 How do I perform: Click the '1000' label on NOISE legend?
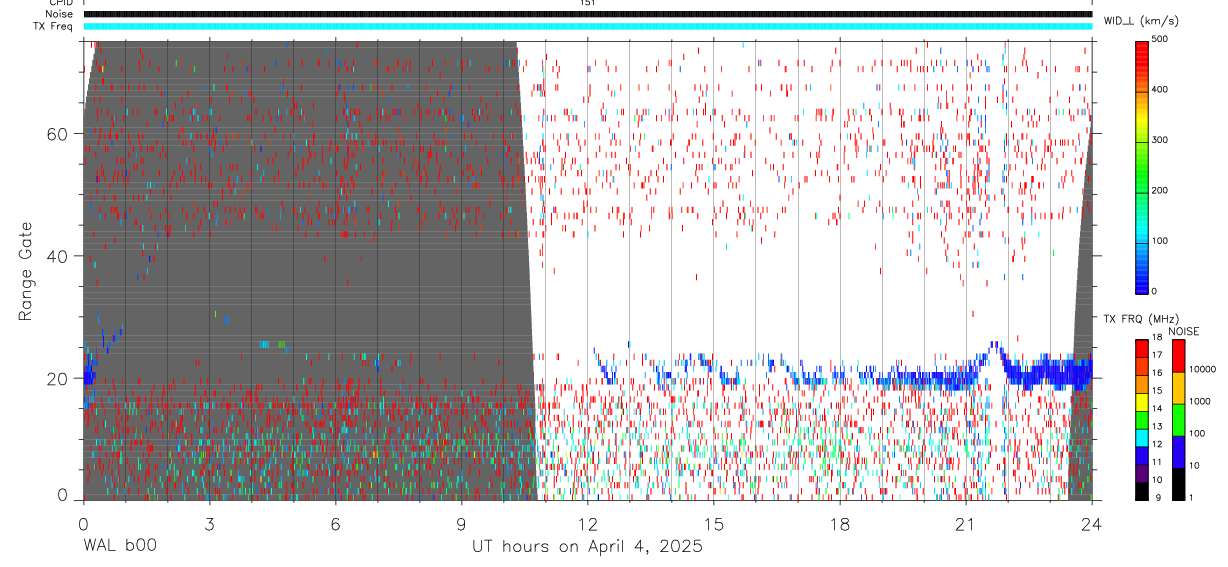pos(1200,401)
